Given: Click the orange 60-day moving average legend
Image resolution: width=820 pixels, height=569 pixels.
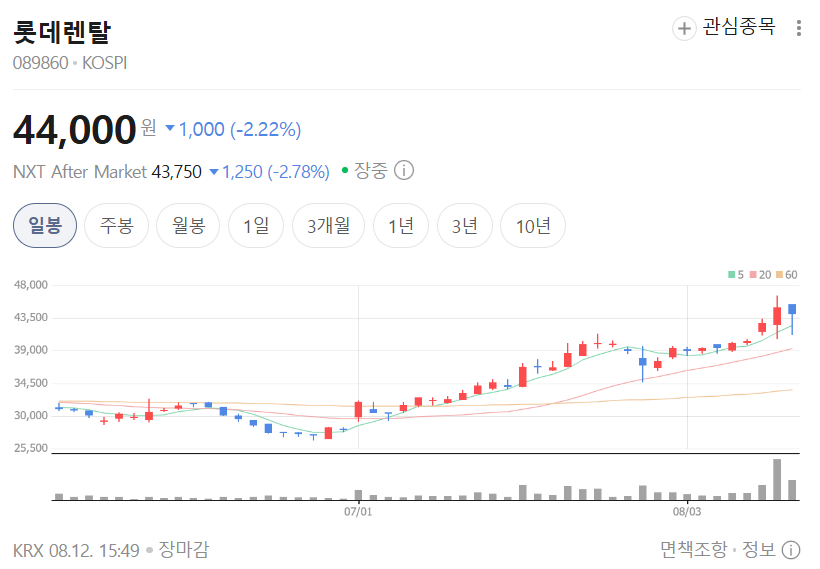Looking at the screenshot, I should (787, 275).
